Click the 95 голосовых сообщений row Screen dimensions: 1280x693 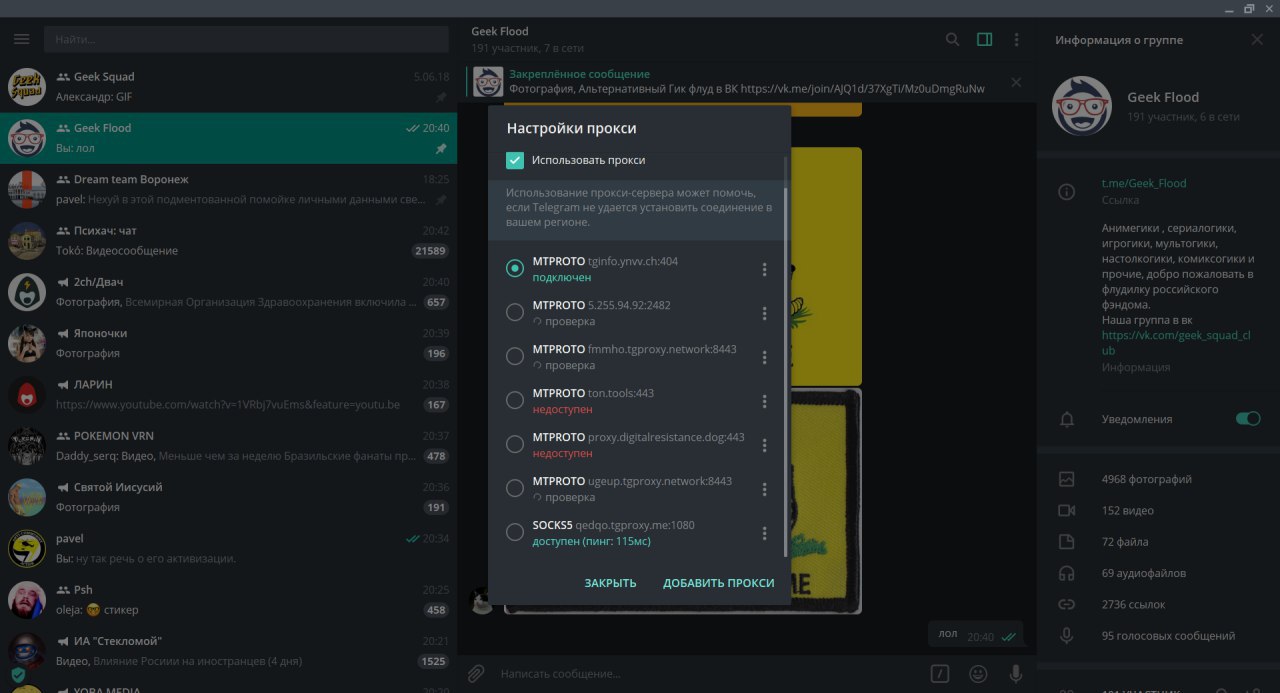click(x=1158, y=635)
